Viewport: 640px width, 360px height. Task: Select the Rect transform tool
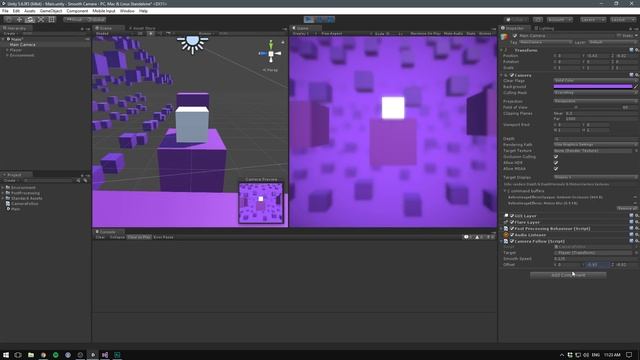[x=51, y=19]
